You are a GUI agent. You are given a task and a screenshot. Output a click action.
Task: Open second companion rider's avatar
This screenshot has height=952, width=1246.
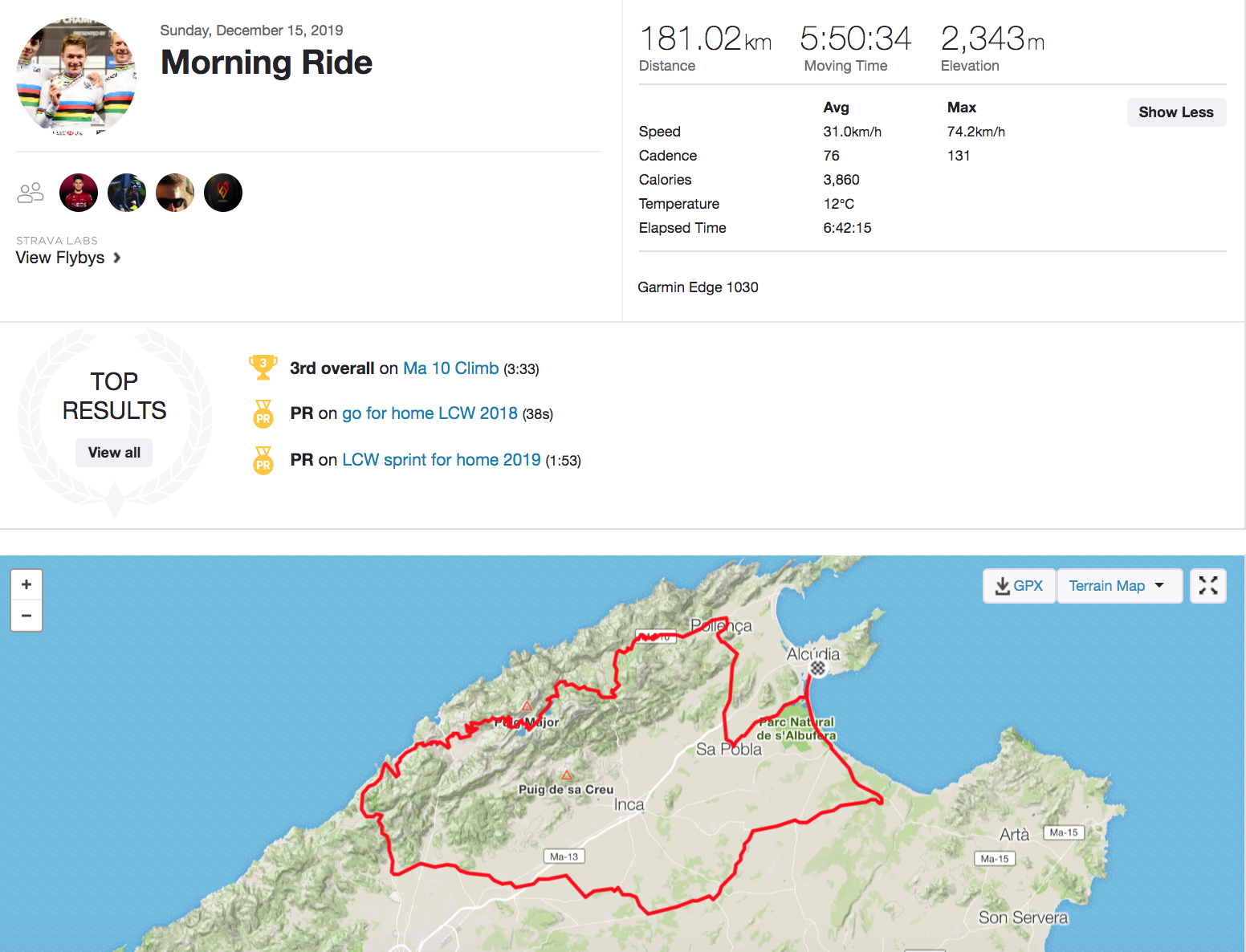(x=127, y=193)
